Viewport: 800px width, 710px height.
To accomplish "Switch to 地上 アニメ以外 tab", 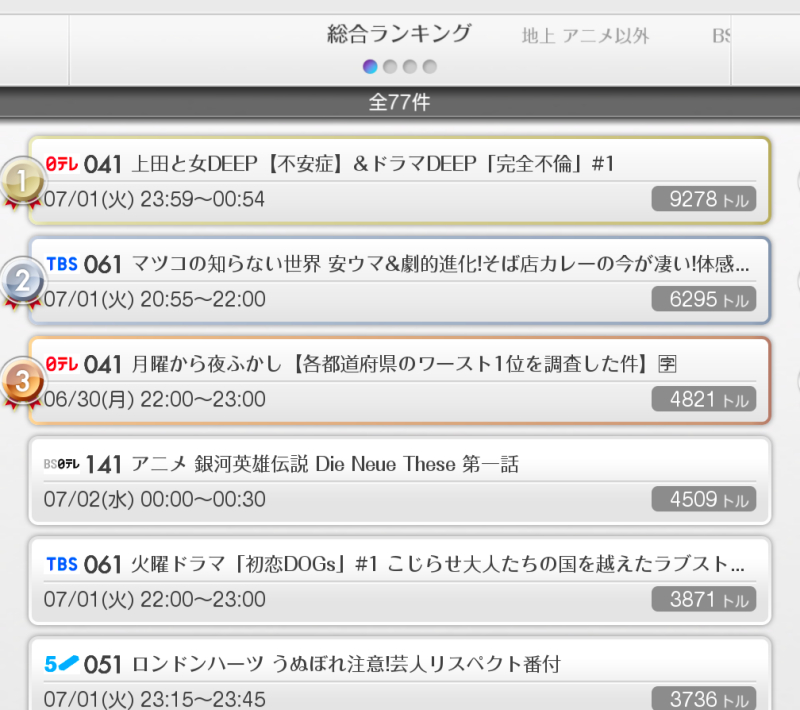I will [x=585, y=36].
